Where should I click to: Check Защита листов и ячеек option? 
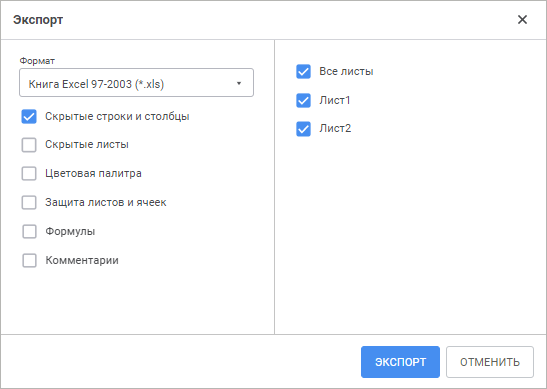(29, 202)
